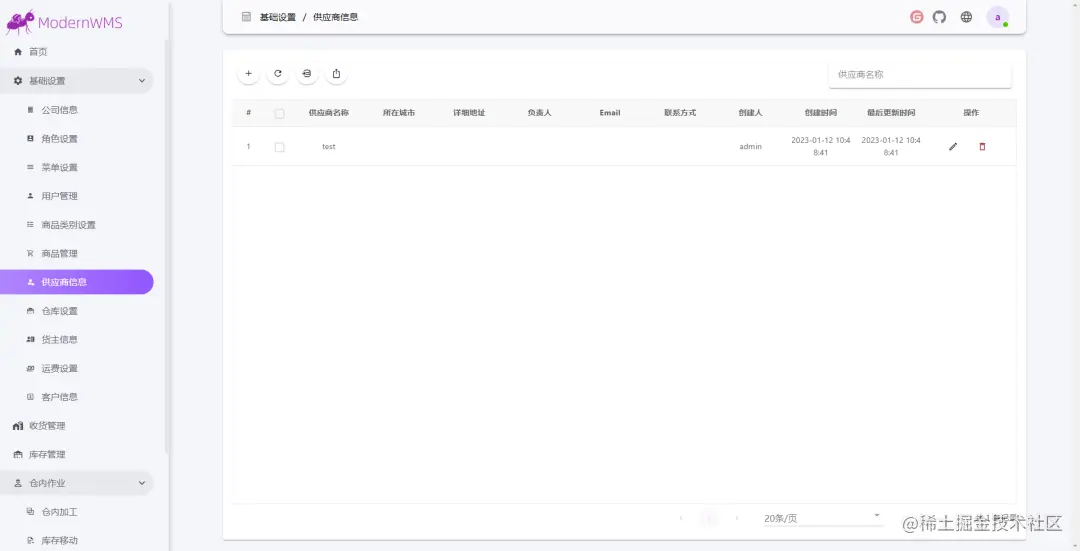1080x551 pixels.
Task: Click the 供应商名称 search input field
Action: point(920,74)
